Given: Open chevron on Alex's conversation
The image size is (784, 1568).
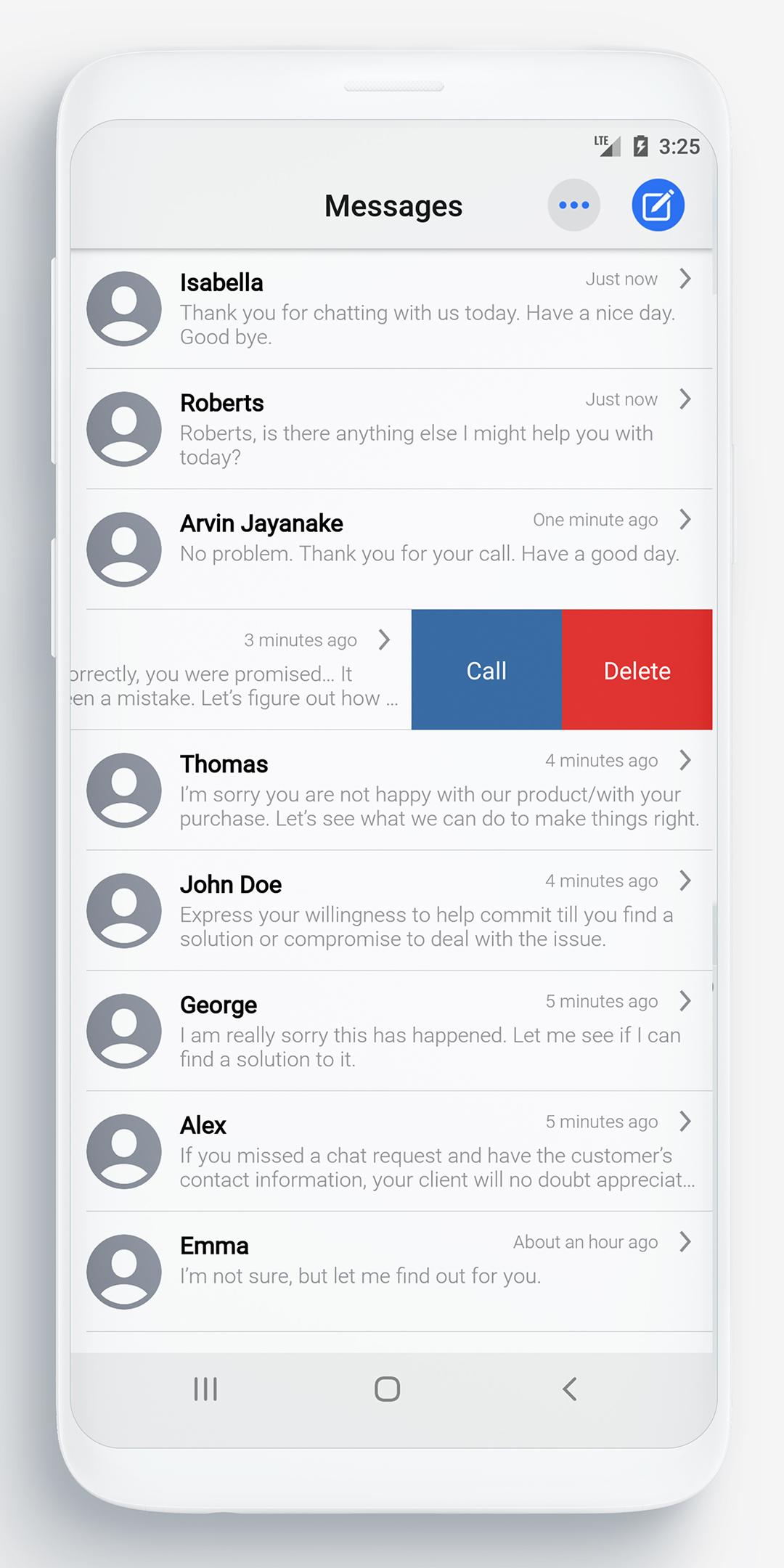Looking at the screenshot, I should 685,1122.
